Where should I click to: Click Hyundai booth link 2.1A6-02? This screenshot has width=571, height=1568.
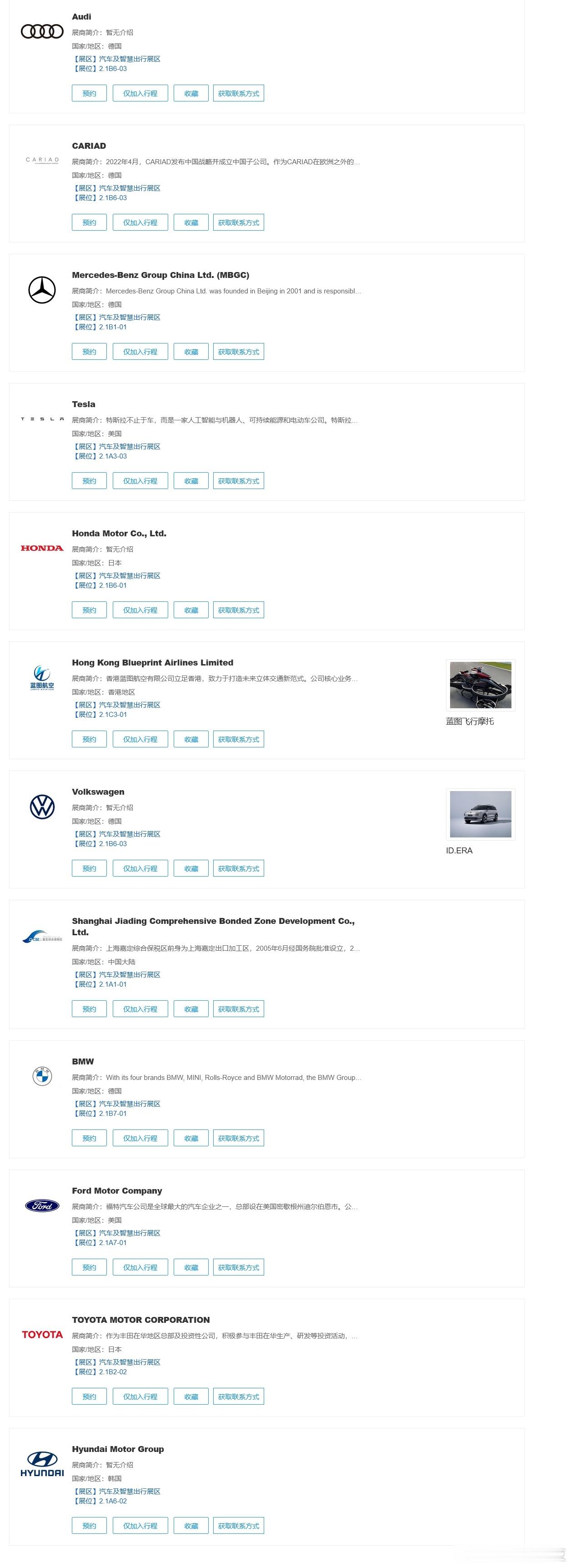pos(113,1501)
